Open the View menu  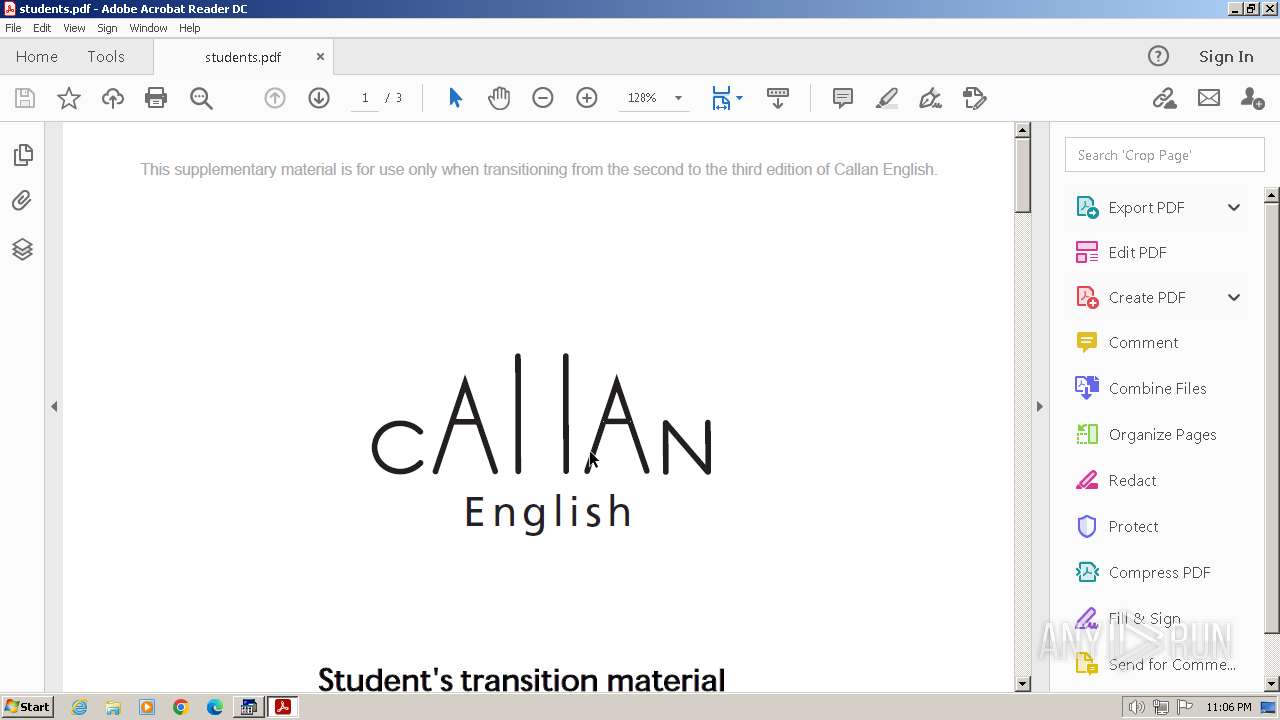click(x=74, y=28)
